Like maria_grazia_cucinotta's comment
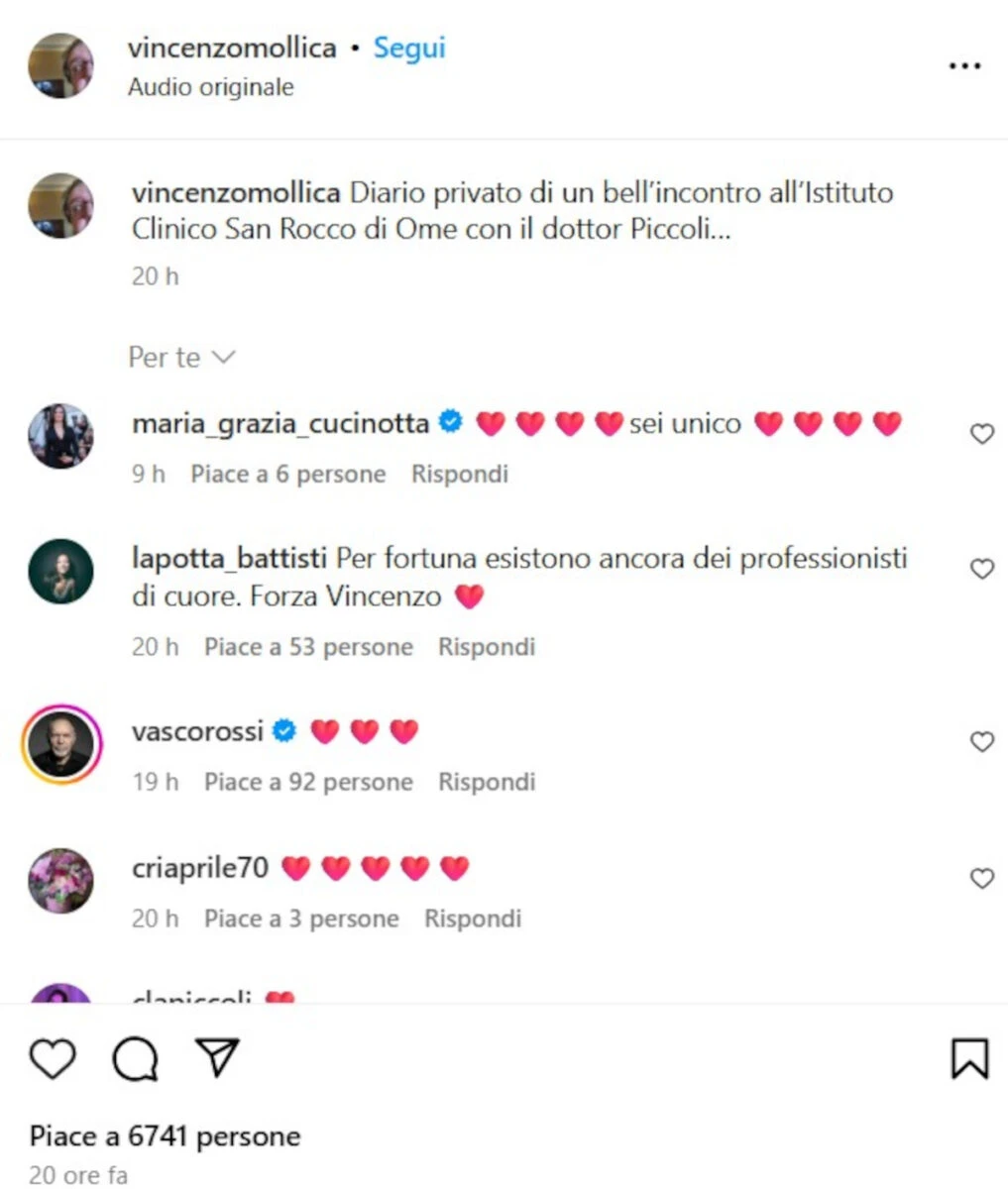 (x=981, y=434)
